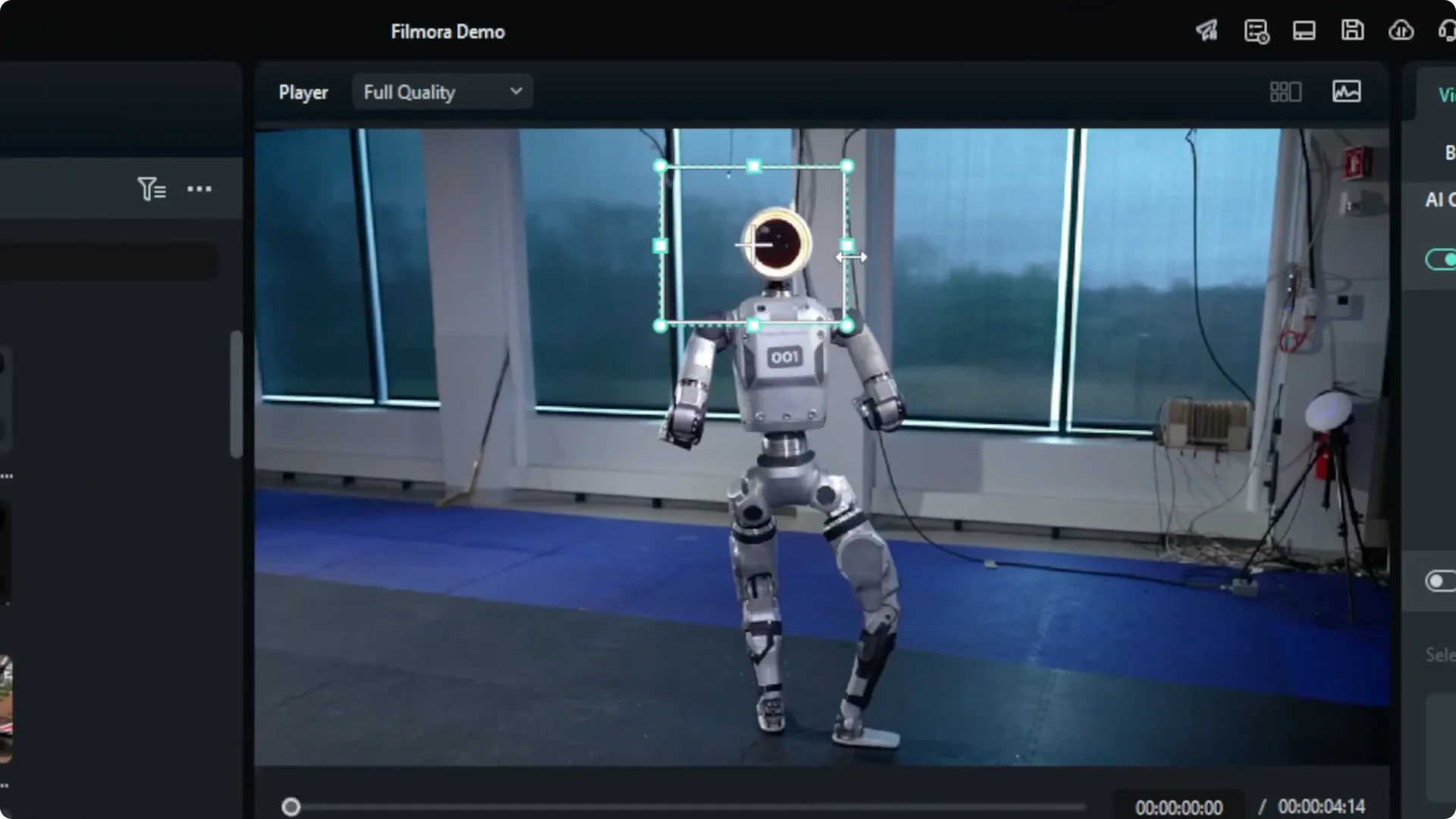Click the Save project icon

pyautogui.click(x=1354, y=30)
